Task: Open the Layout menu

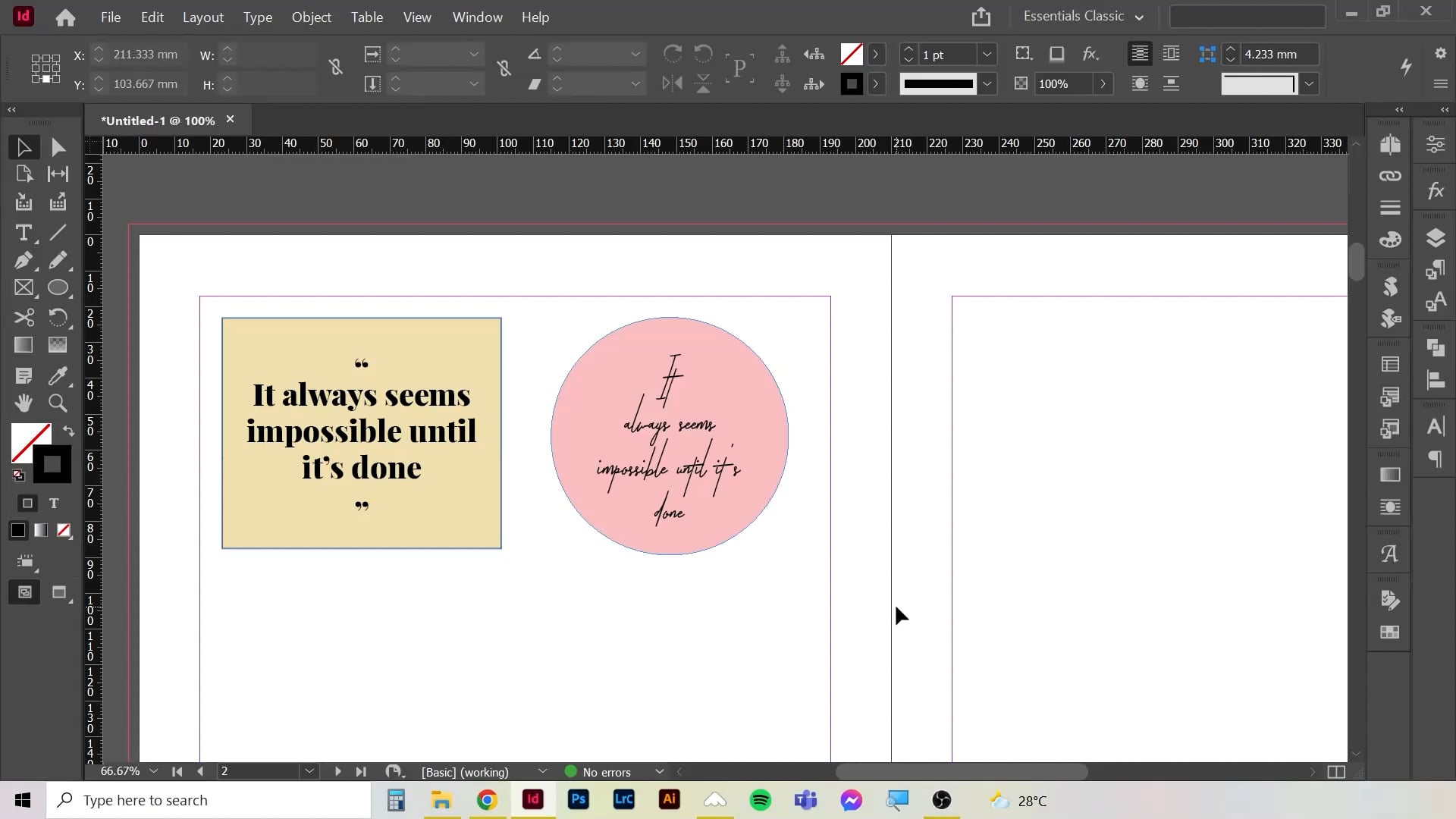Action: pyautogui.click(x=202, y=17)
